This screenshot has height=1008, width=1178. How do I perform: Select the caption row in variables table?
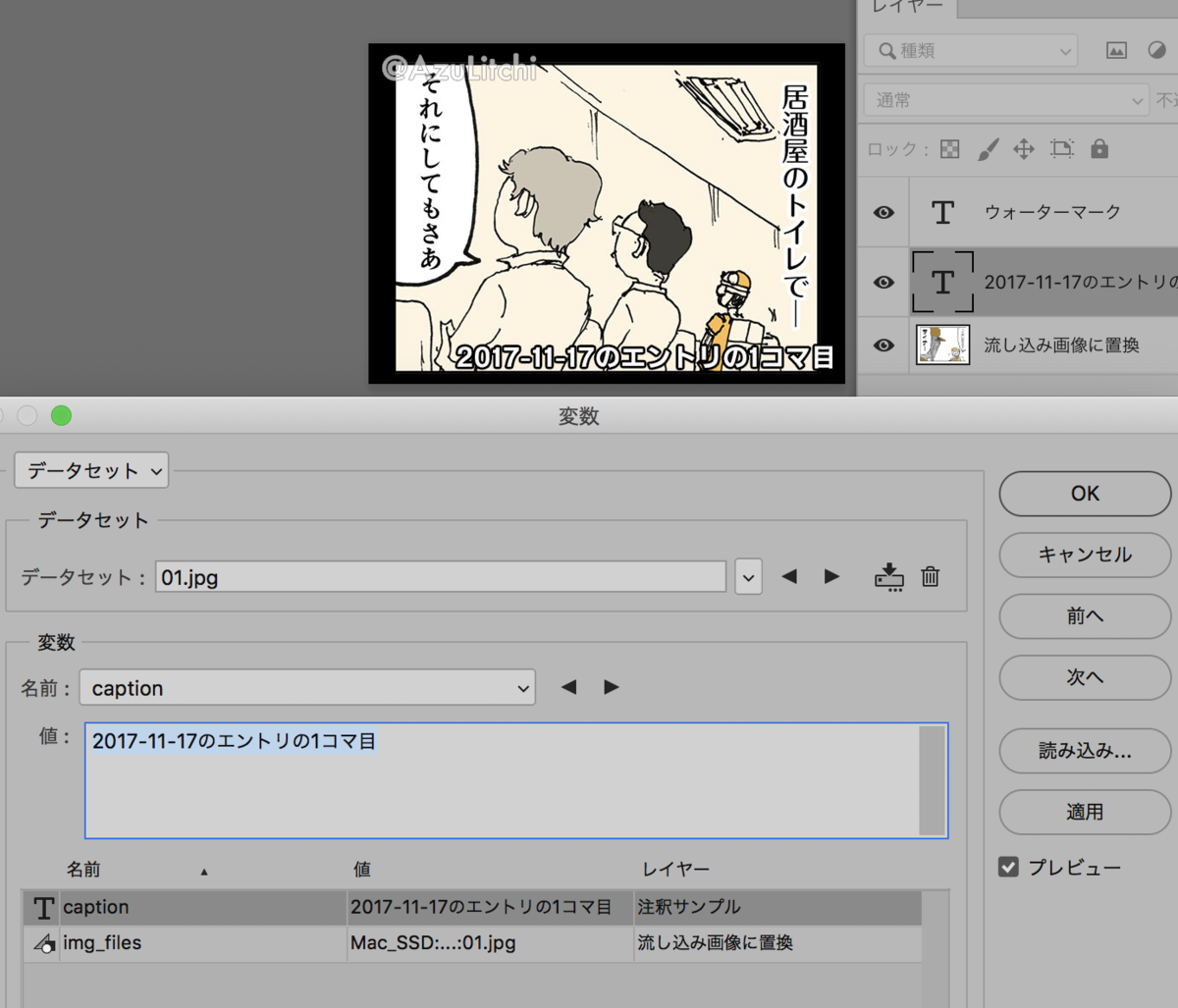[472, 908]
